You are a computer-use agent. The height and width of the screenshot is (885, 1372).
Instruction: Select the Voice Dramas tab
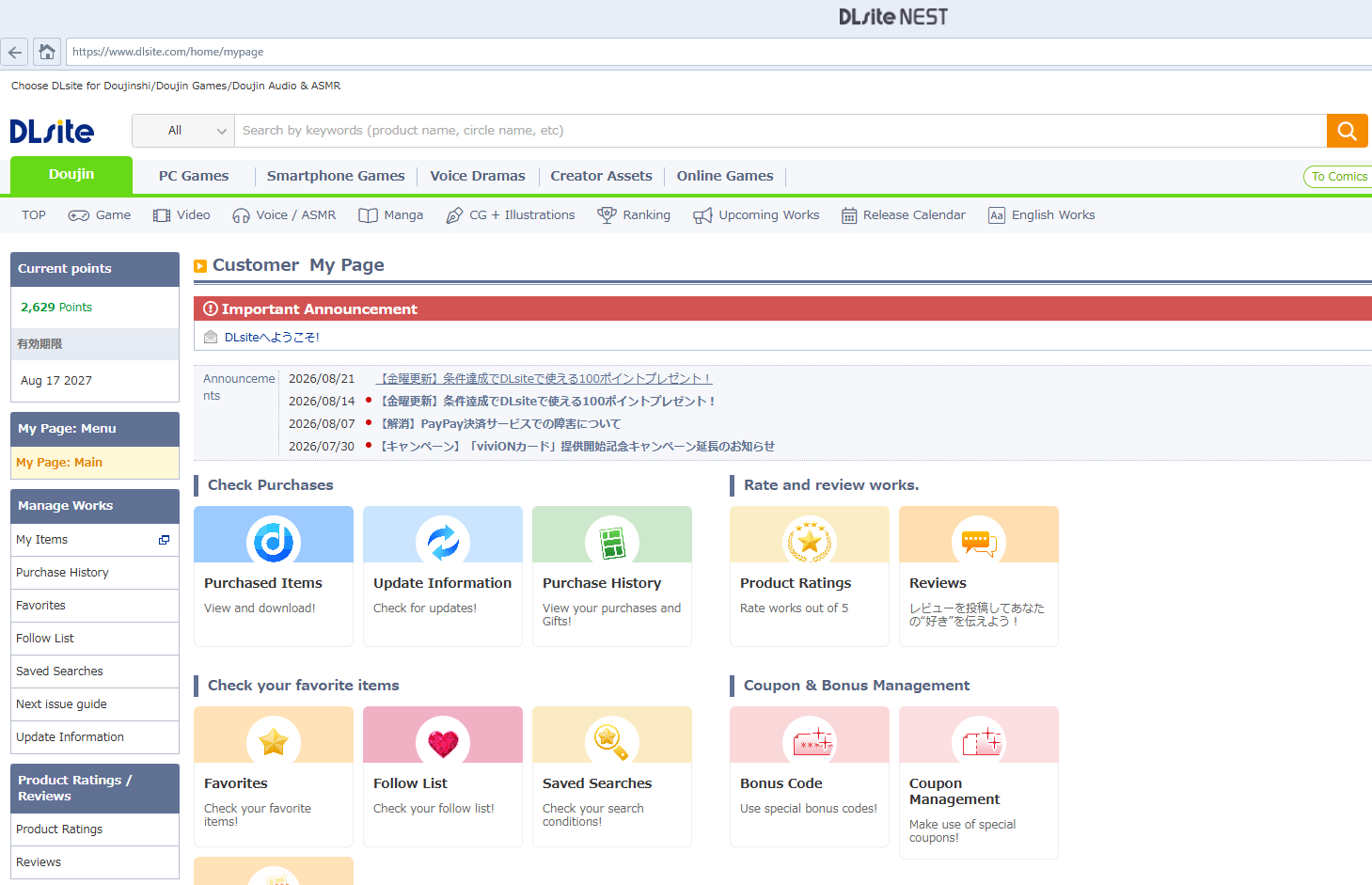coord(478,176)
